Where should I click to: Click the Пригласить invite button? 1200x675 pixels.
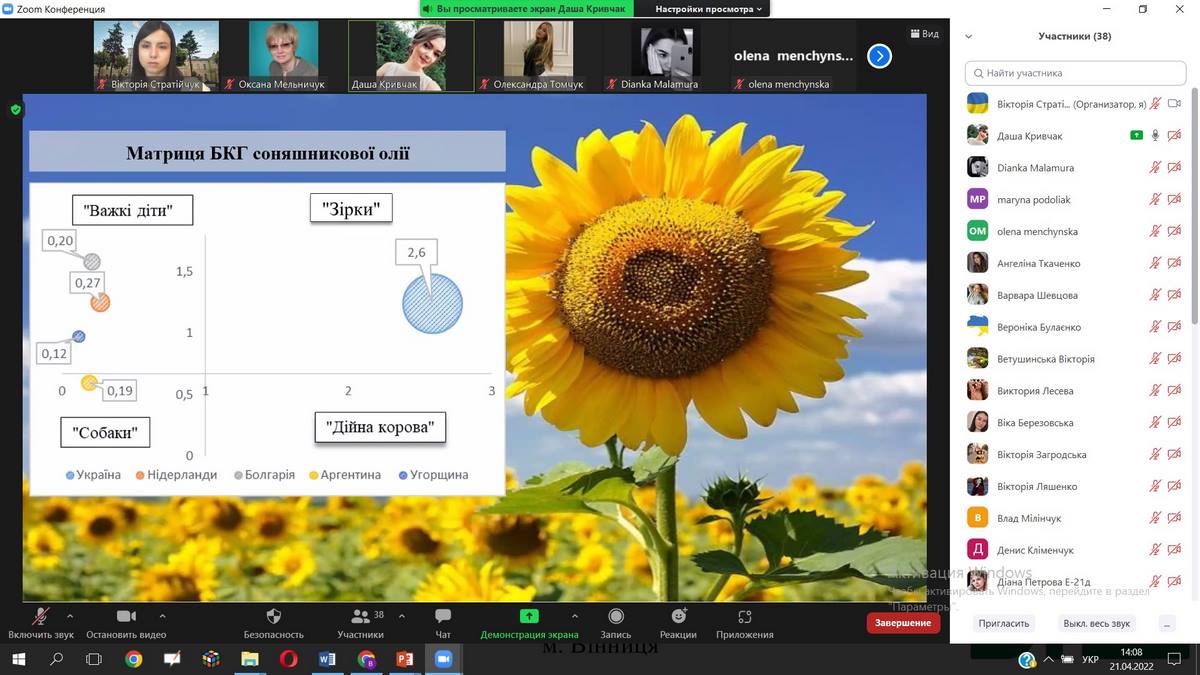[x=1003, y=623]
